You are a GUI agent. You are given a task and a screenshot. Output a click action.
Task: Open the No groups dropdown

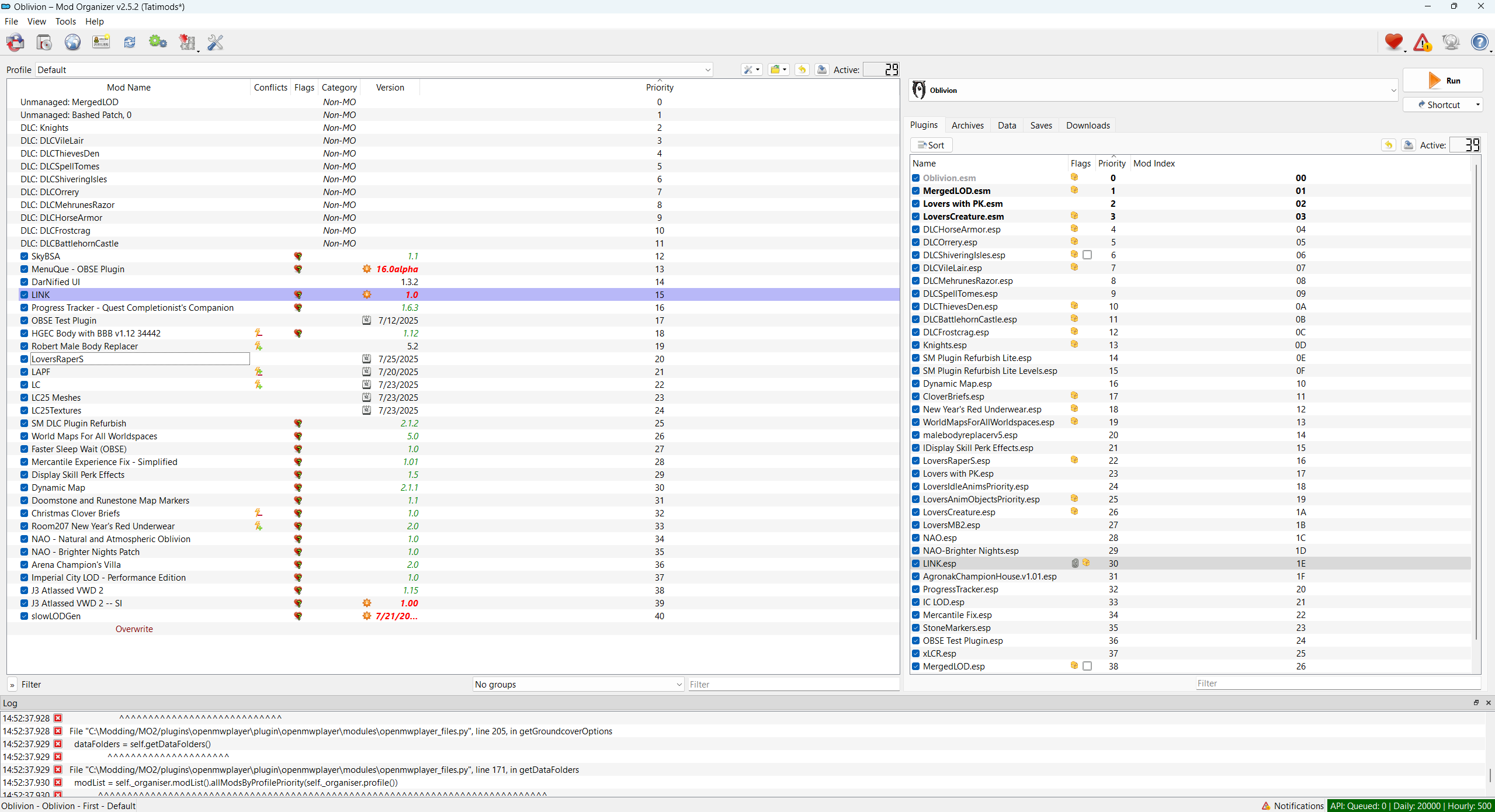[x=578, y=684]
